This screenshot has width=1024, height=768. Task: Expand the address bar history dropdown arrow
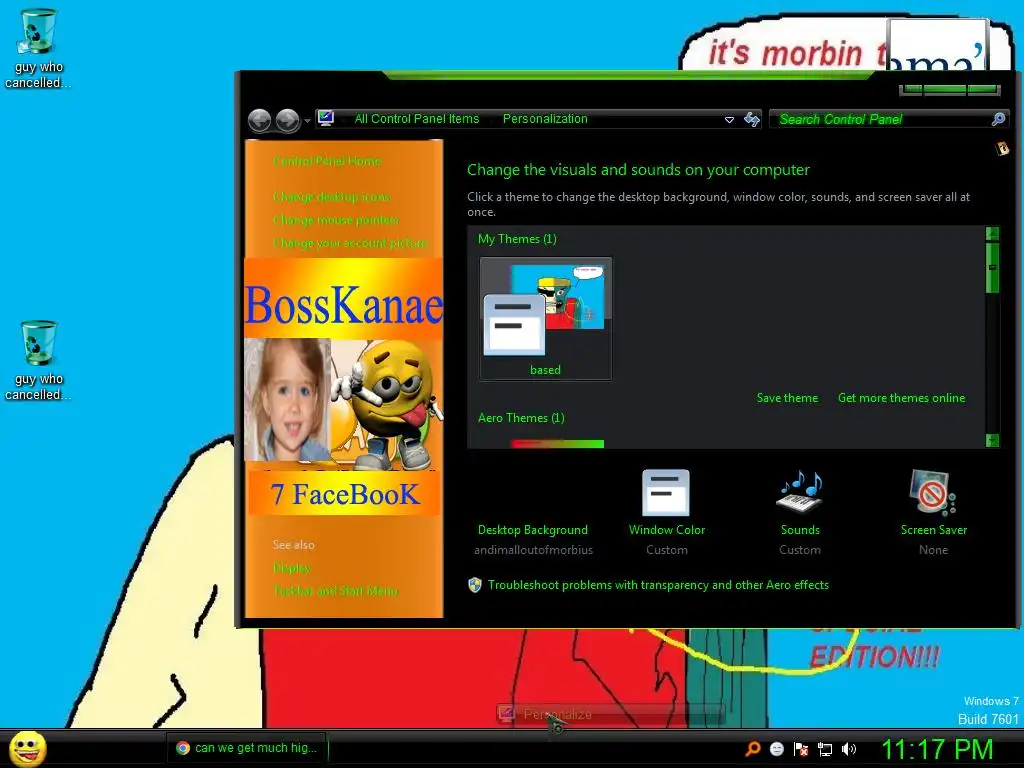(x=729, y=120)
